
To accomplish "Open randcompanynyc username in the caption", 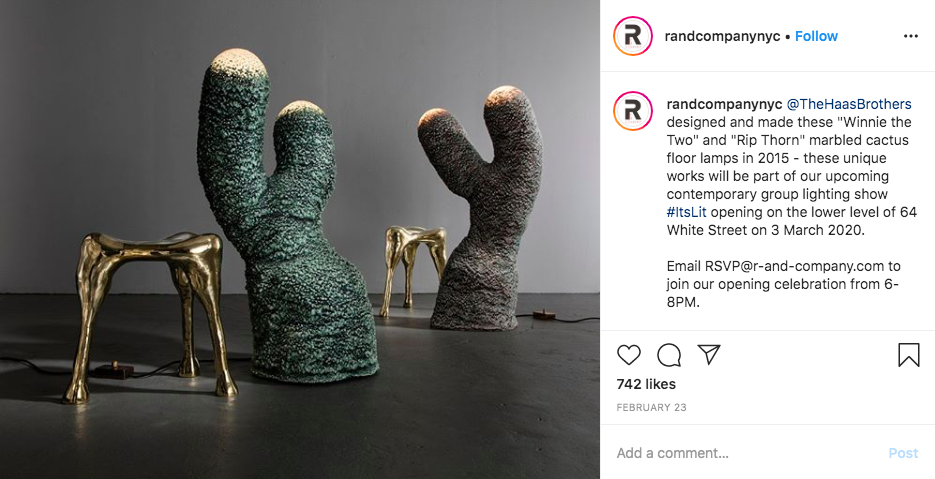I will click(724, 104).
